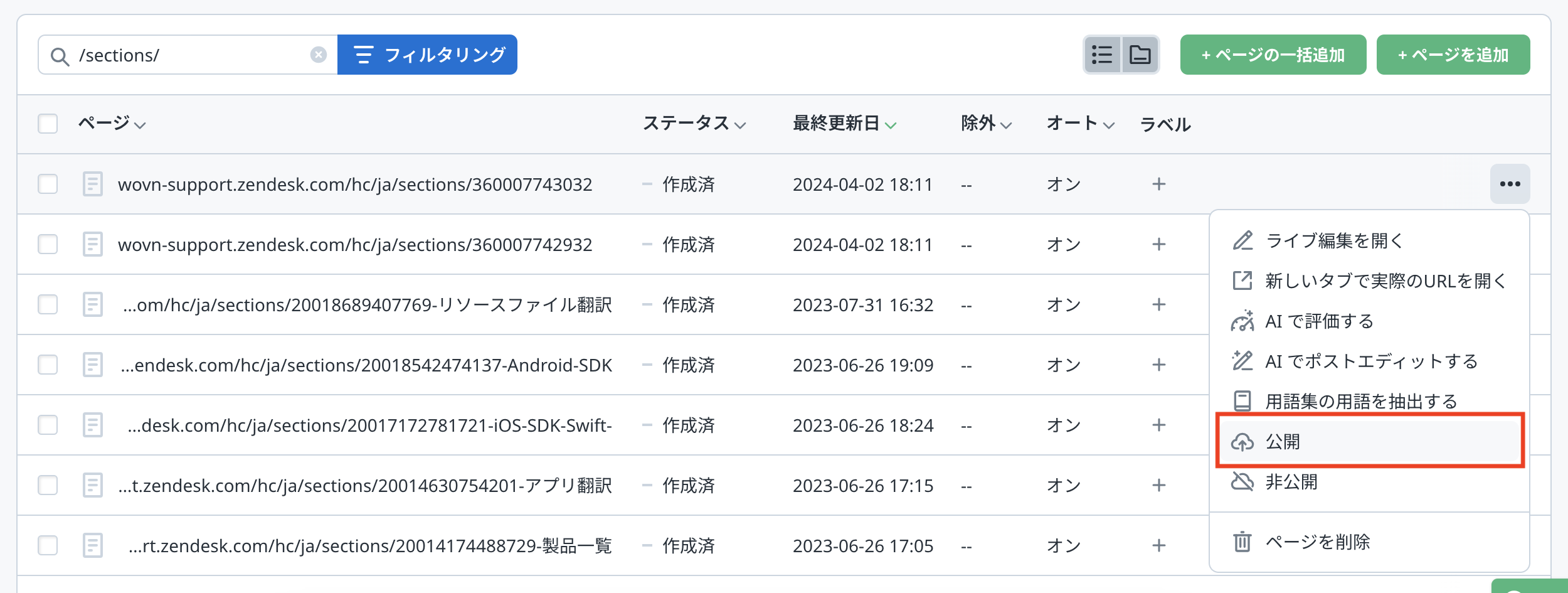The width and height of the screenshot is (1568, 593).
Task: Clear the /sections/ search text
Action: (319, 55)
